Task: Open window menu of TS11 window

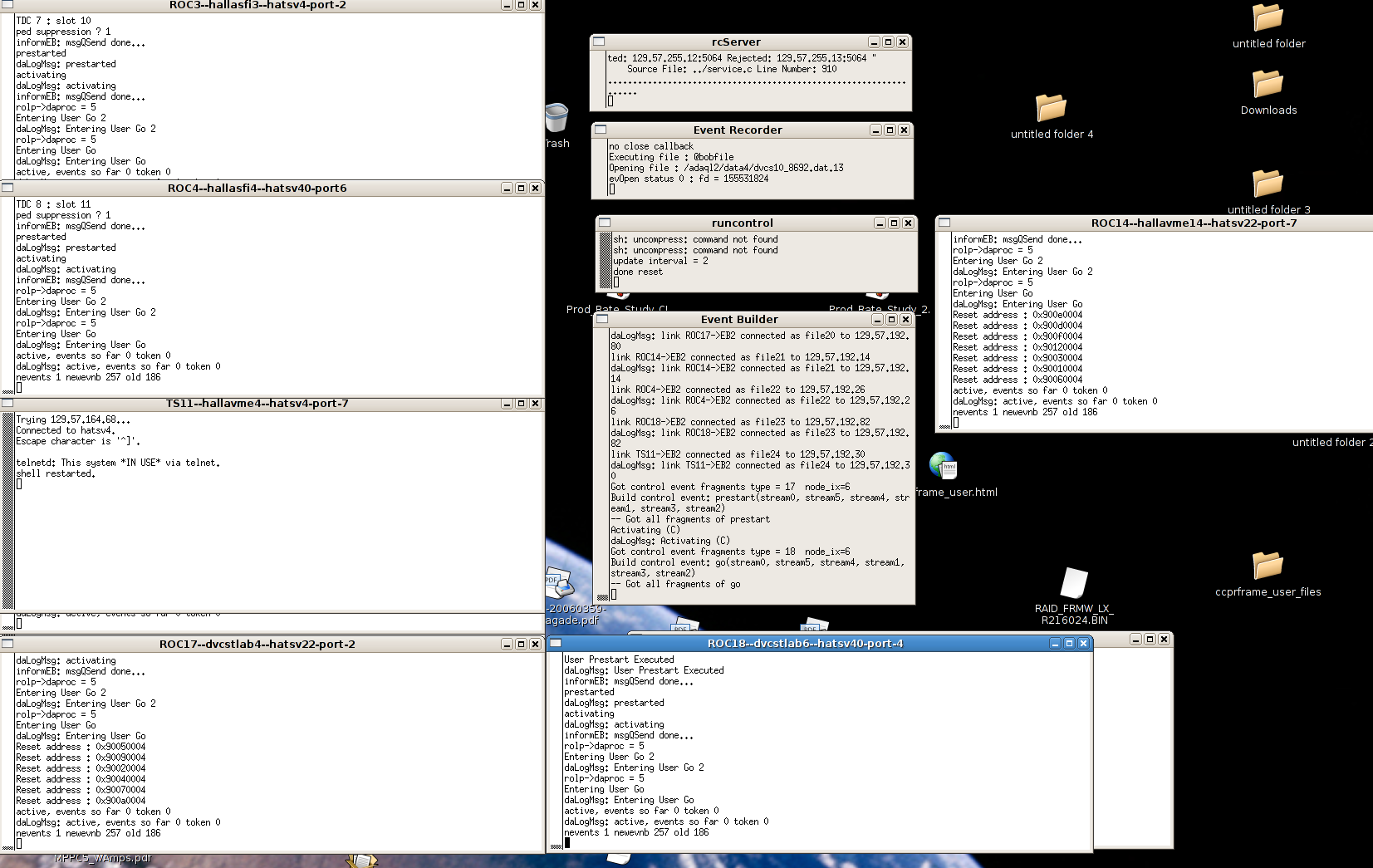Action: tap(7, 403)
